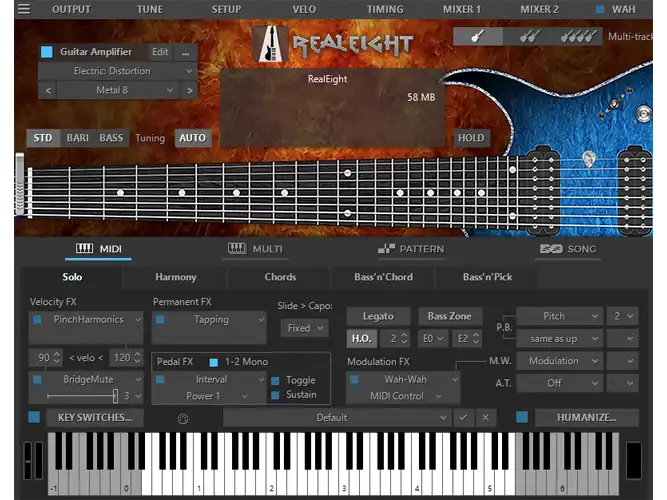Screen dimensions: 667x500
Task: Select single guitar track mode icon
Action: [478, 37]
